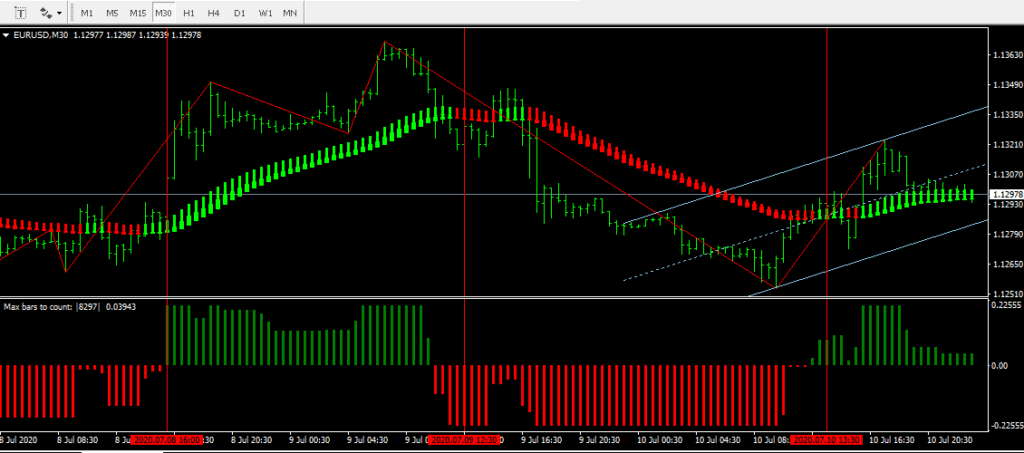Image resolution: width=1024 pixels, height=453 pixels.
Task: Switch chart to H1 timeframe
Action: tap(189, 13)
